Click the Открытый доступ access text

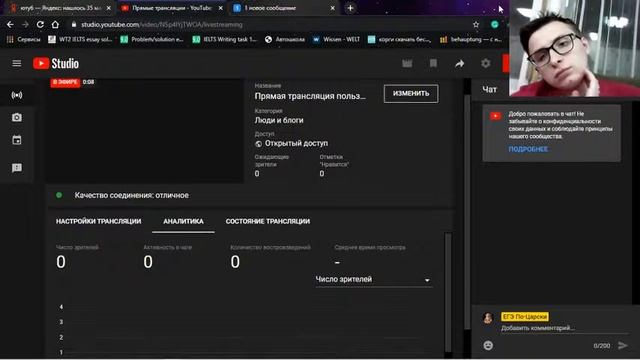296,144
